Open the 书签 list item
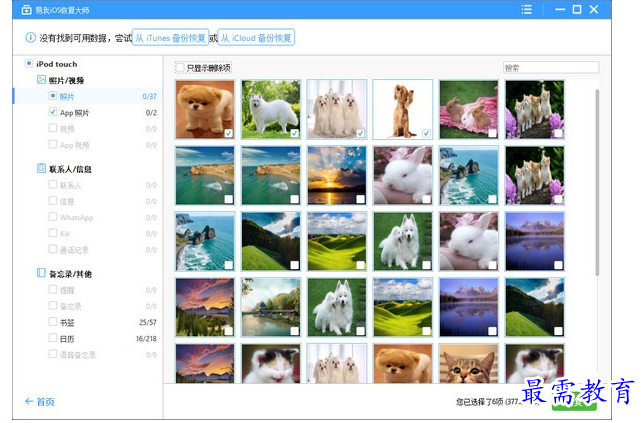The image size is (643, 423). [x=67, y=323]
